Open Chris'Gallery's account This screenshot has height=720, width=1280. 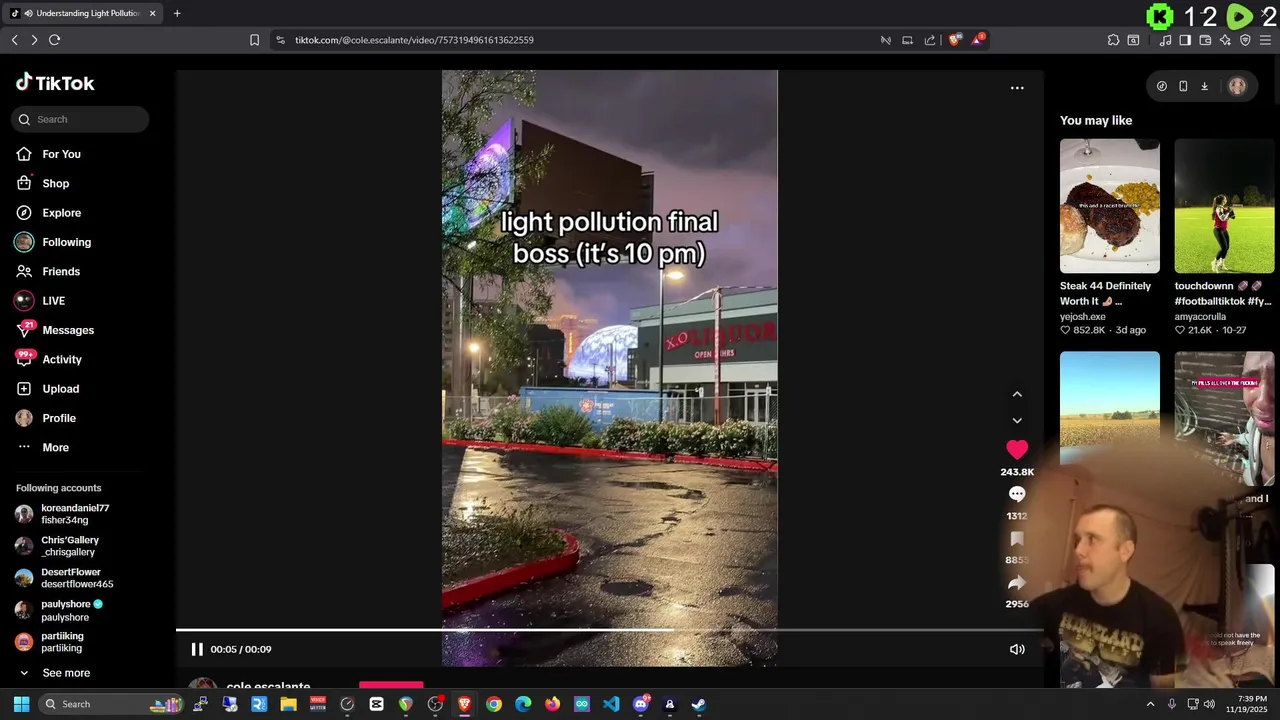coord(70,546)
